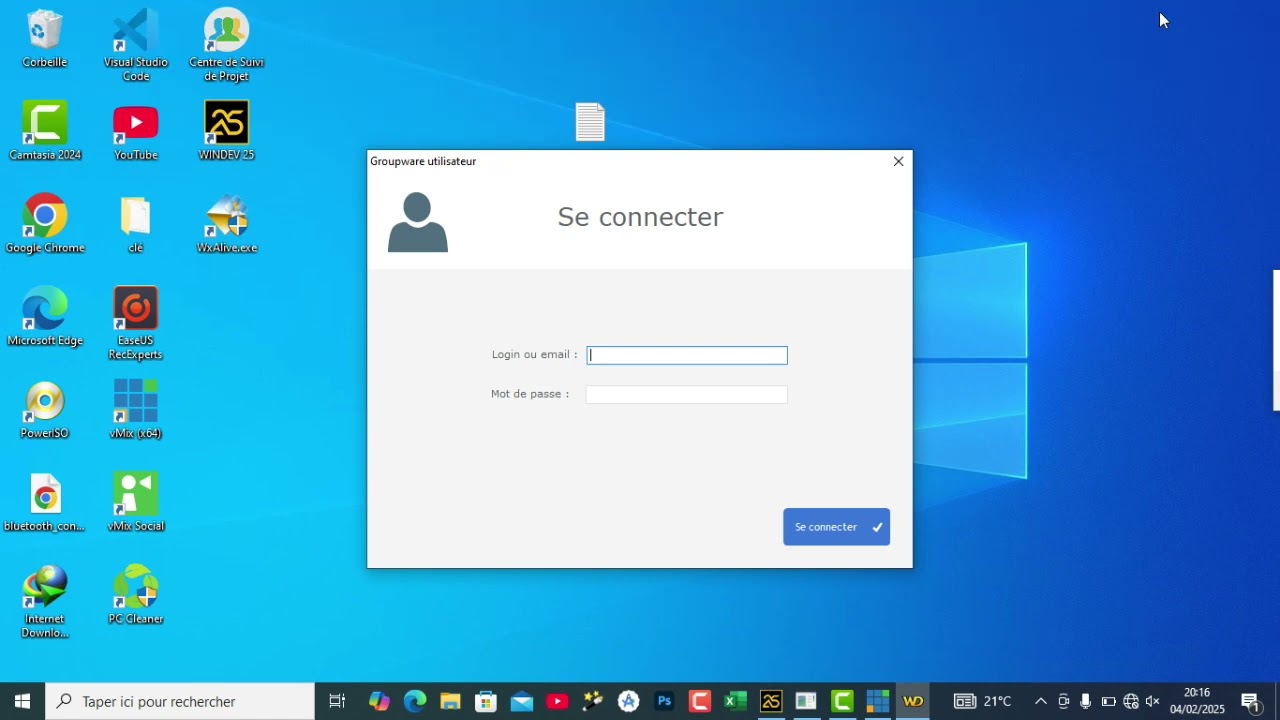Open the battery status tray icon
The width and height of the screenshot is (1280, 720).
click(1109, 701)
